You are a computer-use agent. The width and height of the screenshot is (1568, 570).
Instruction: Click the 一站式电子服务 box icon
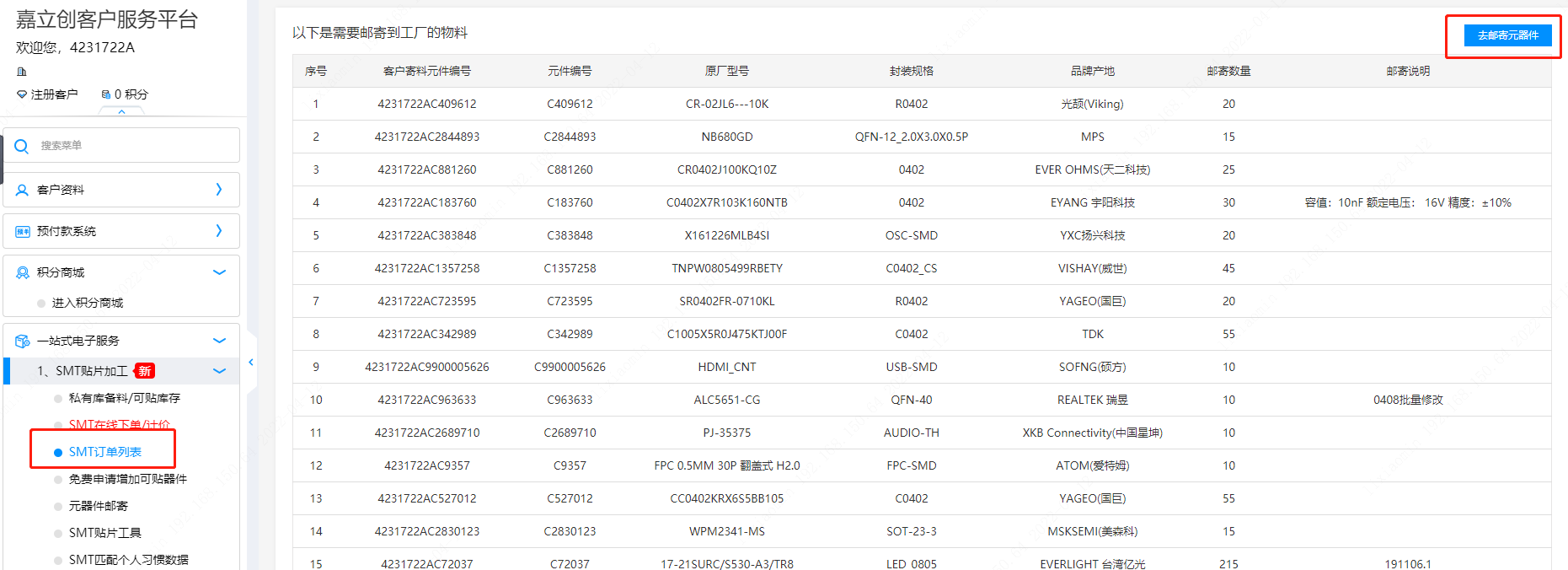point(22,341)
